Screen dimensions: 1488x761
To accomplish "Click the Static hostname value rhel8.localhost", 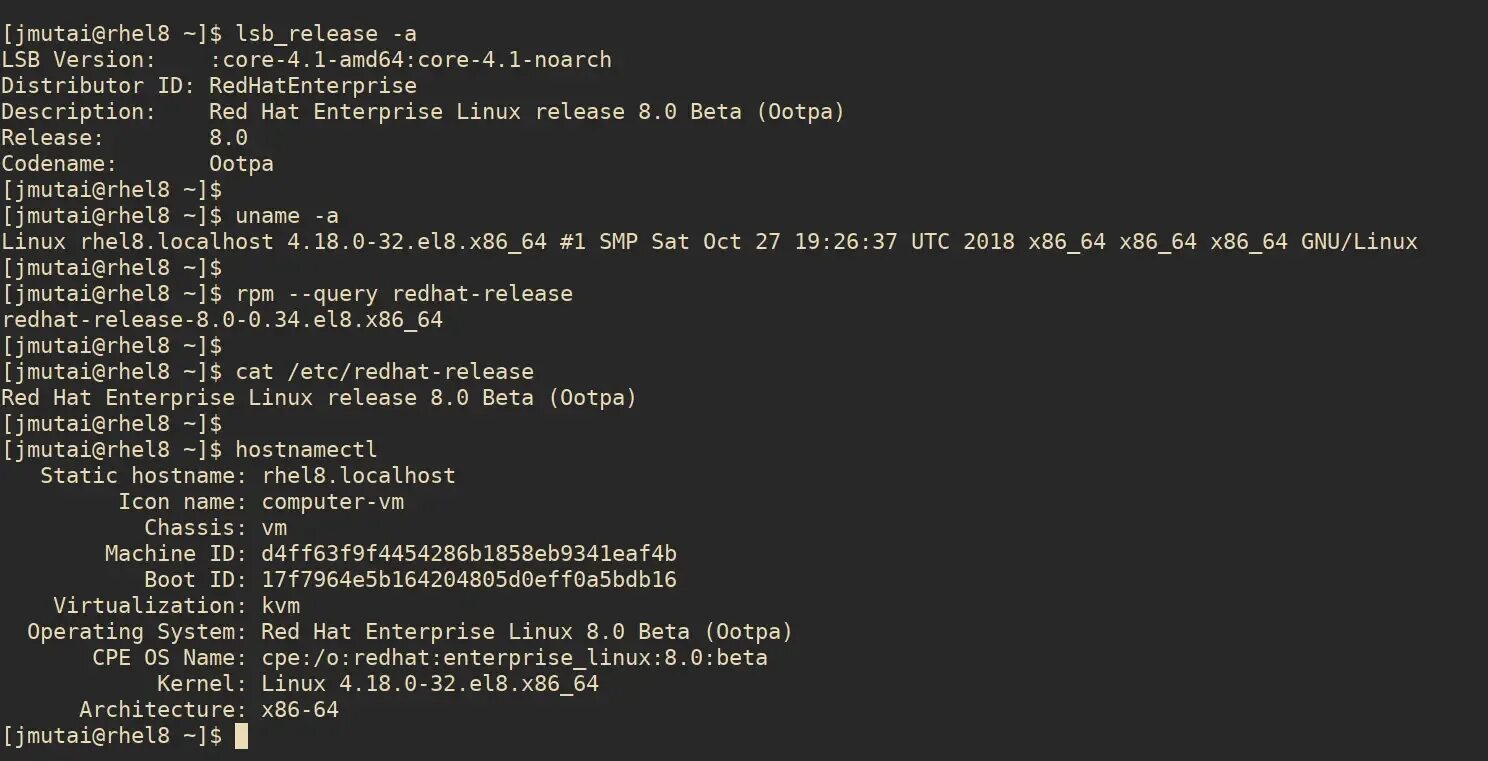I will 358,476.
